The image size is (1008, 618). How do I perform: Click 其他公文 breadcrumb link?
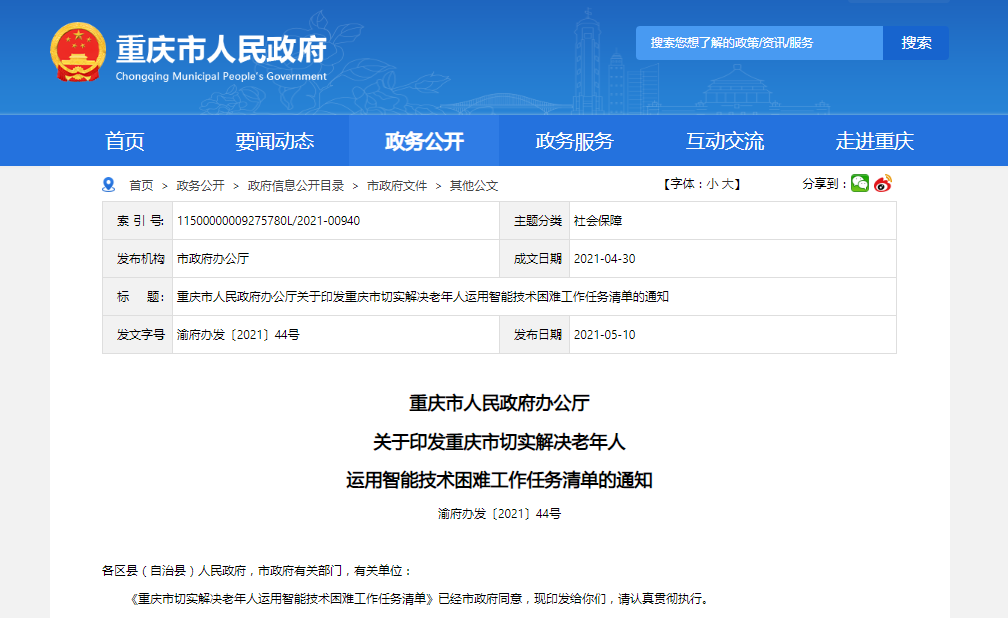coord(473,185)
